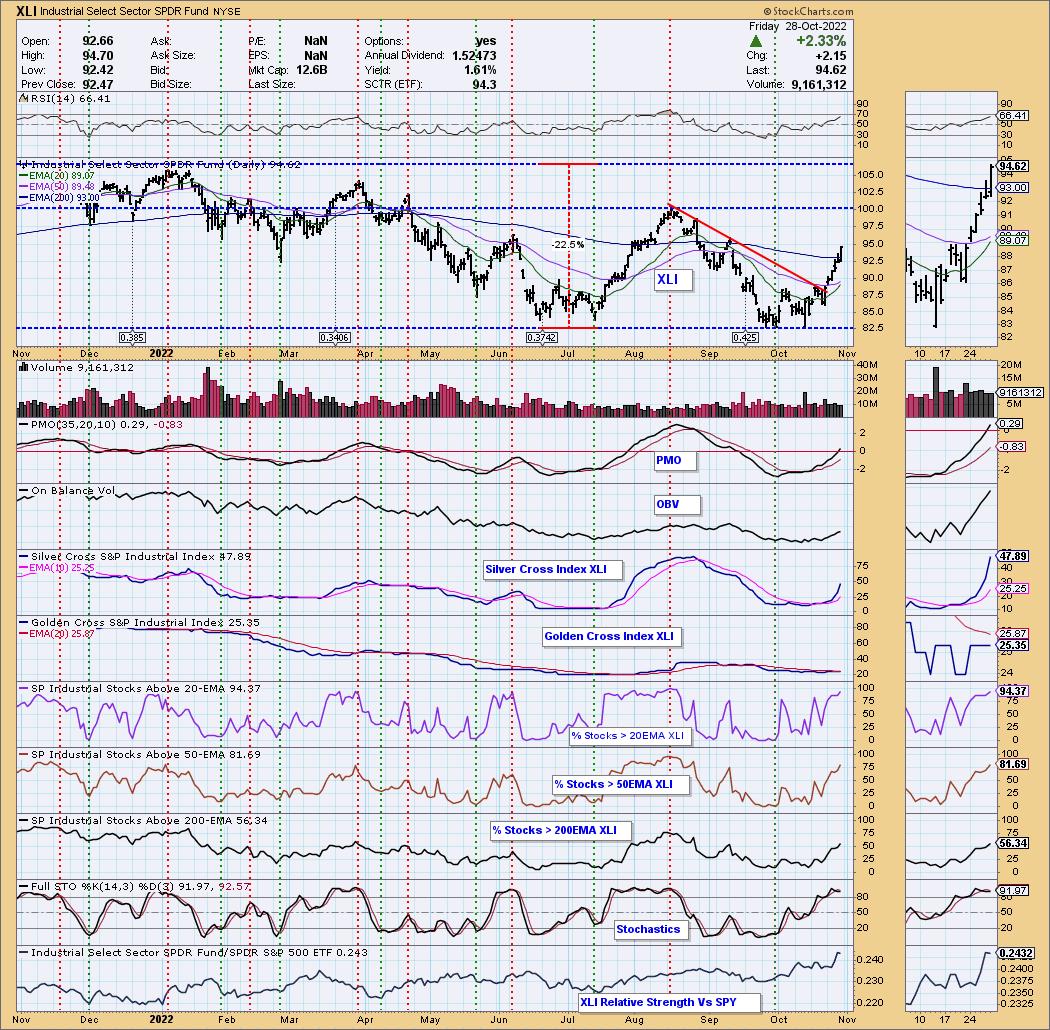This screenshot has height=1030, width=1050.
Task: Click the High price 94.70
Action: [98, 56]
